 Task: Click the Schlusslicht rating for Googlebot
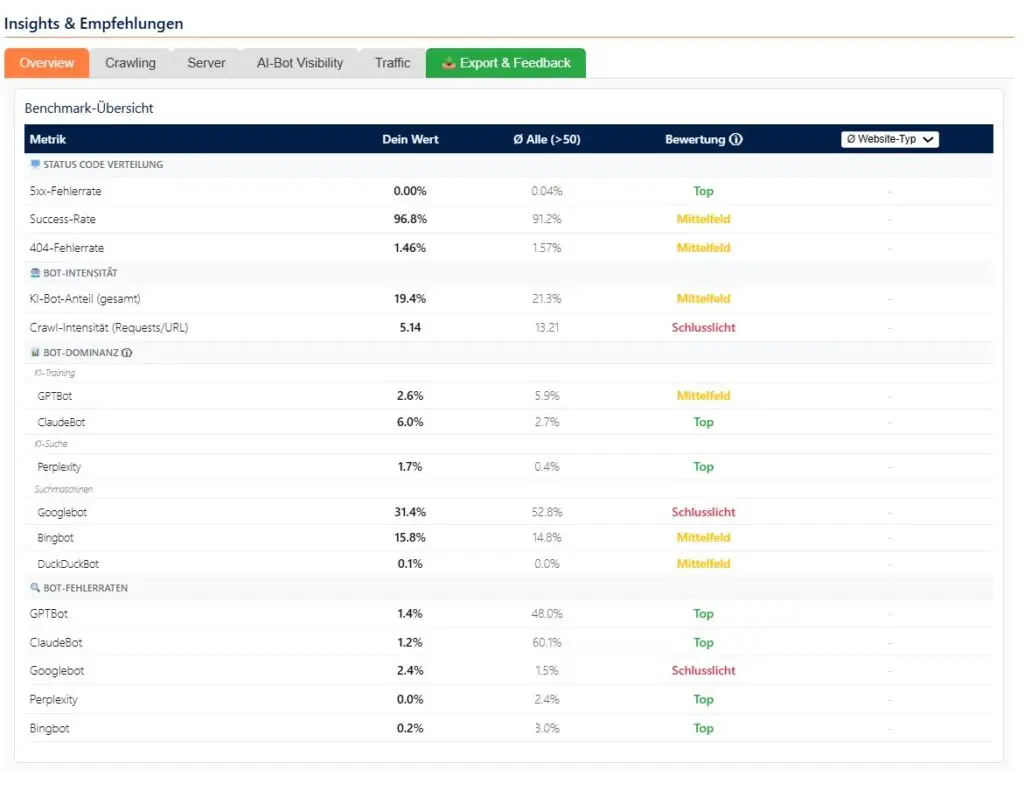point(703,512)
